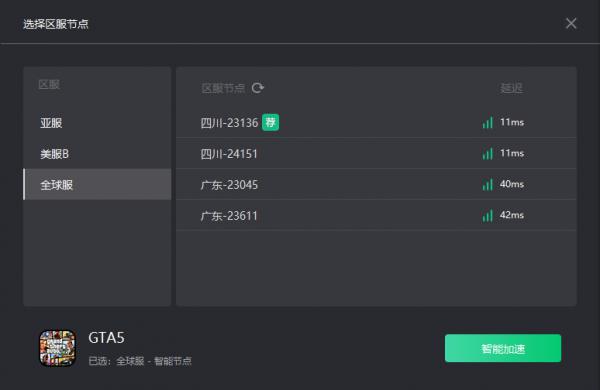
Task: Select the 美服B region
Action: click(x=97, y=154)
